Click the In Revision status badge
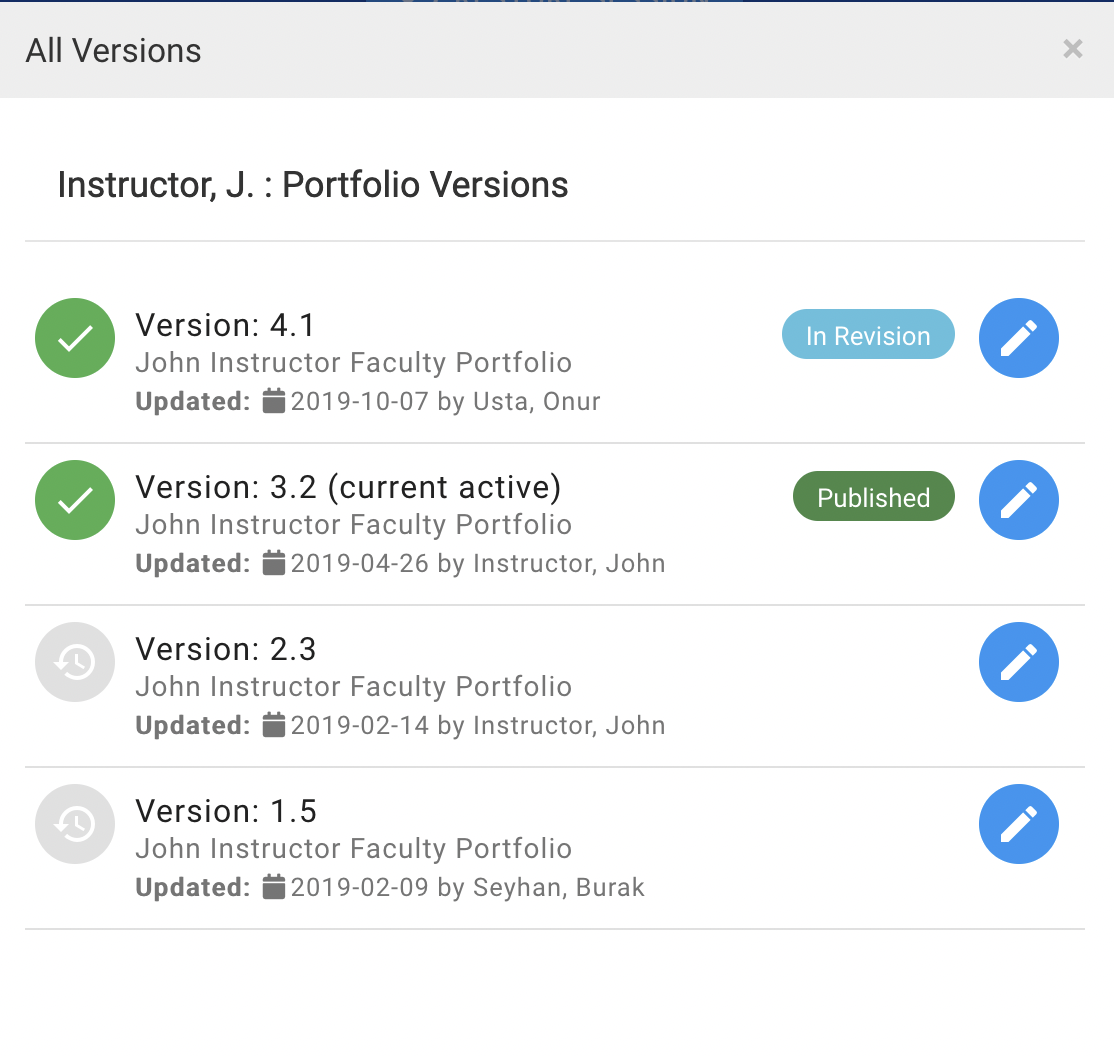Image resolution: width=1114 pixels, height=1056 pixels. click(x=868, y=336)
